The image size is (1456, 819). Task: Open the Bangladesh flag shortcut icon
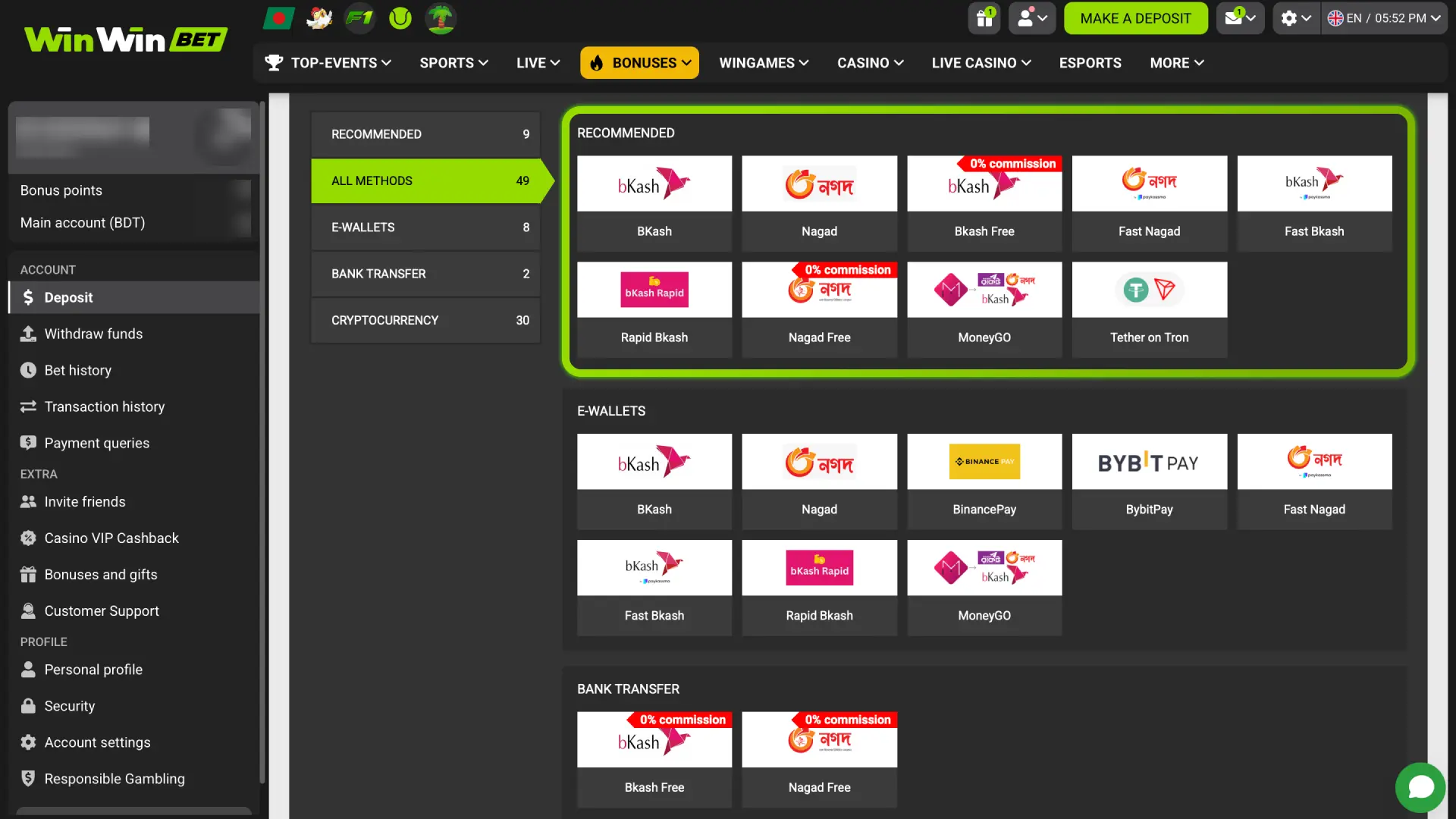point(278,17)
